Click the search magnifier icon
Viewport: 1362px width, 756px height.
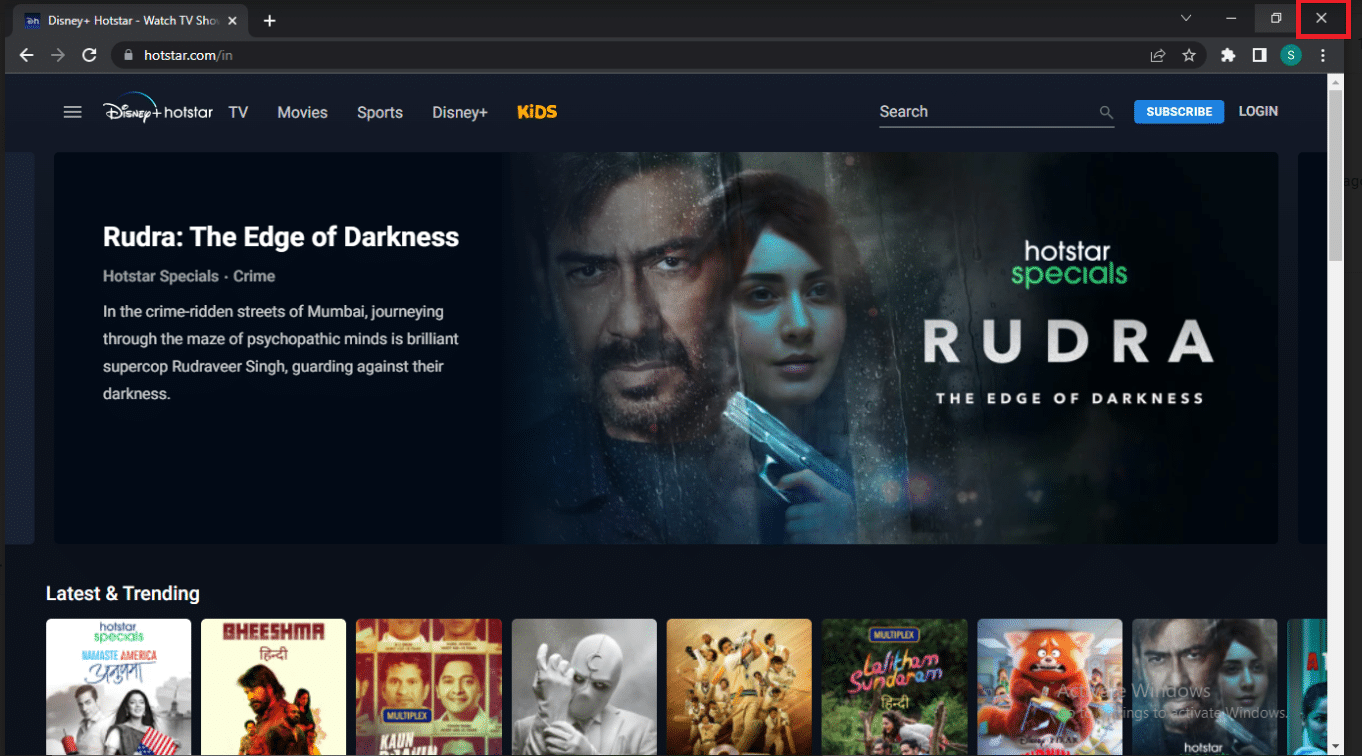click(1106, 113)
